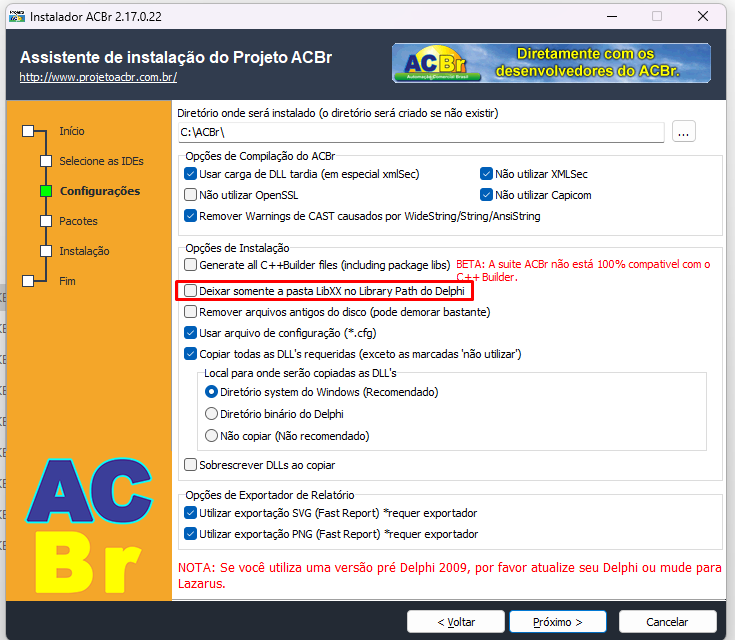Screen dimensions: 735x640
Task: Click the 'Cancelar' button
Action: click(x=667, y=622)
